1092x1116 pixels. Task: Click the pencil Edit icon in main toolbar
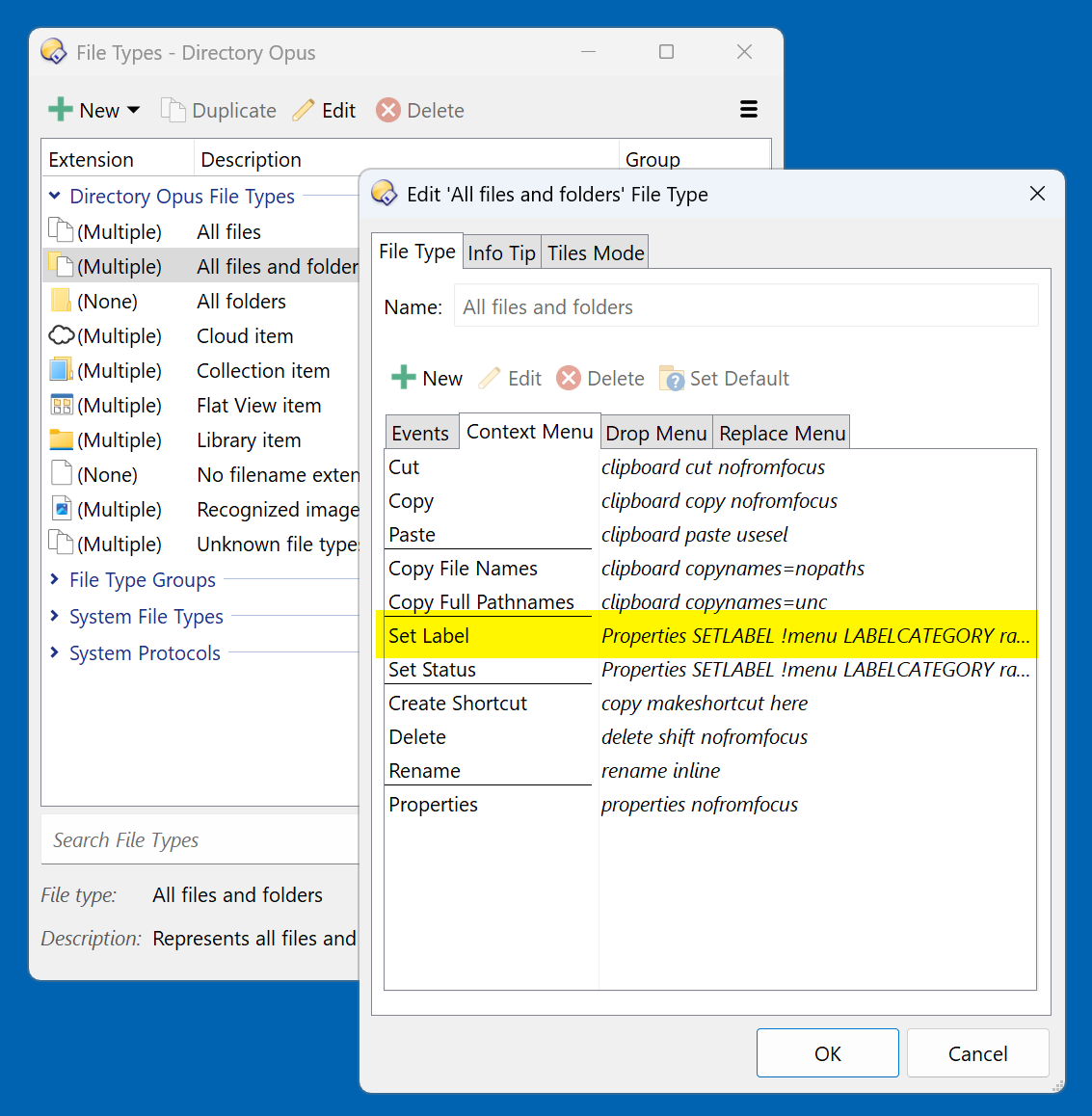click(304, 110)
